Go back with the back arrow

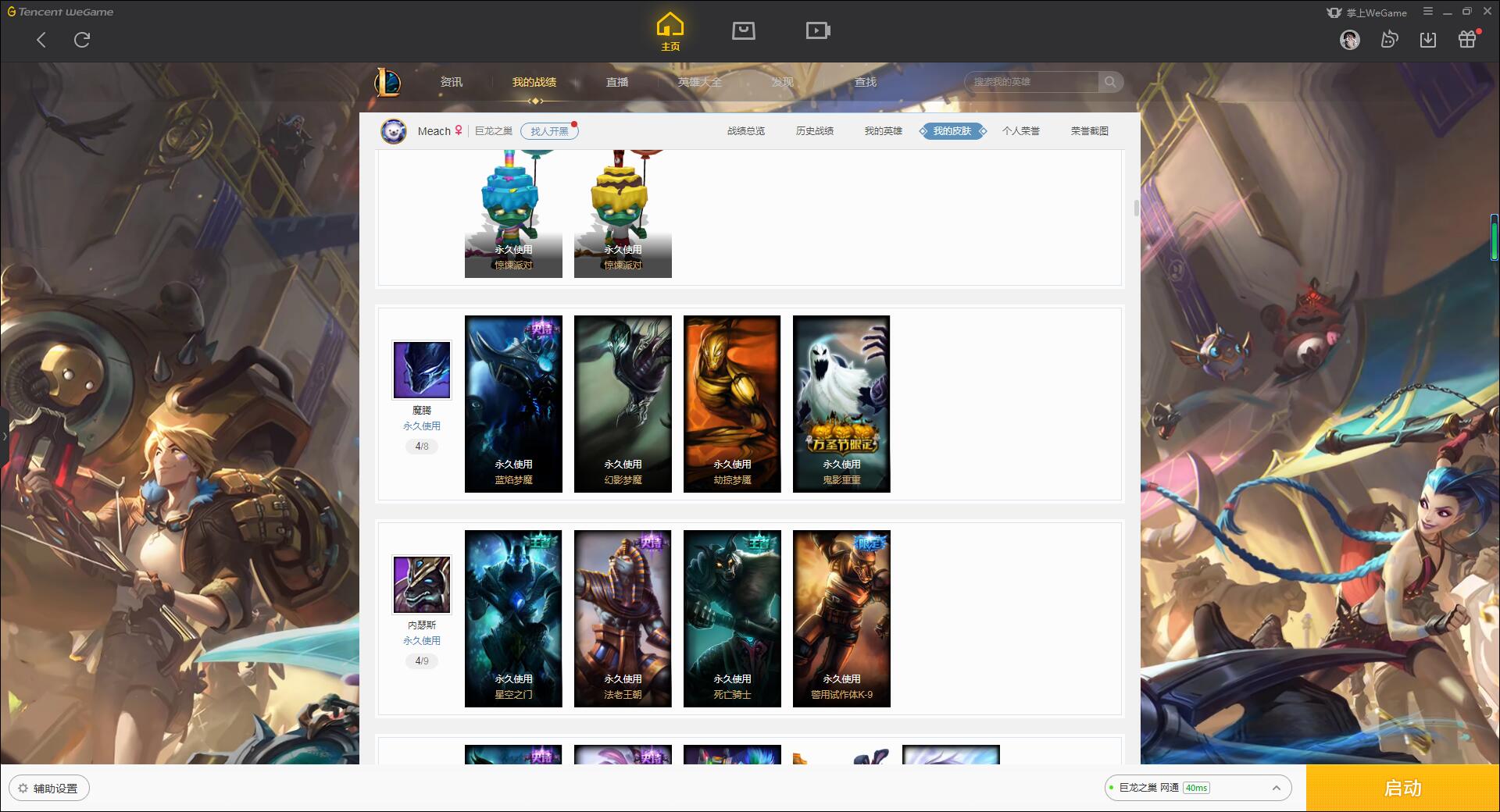(41, 40)
